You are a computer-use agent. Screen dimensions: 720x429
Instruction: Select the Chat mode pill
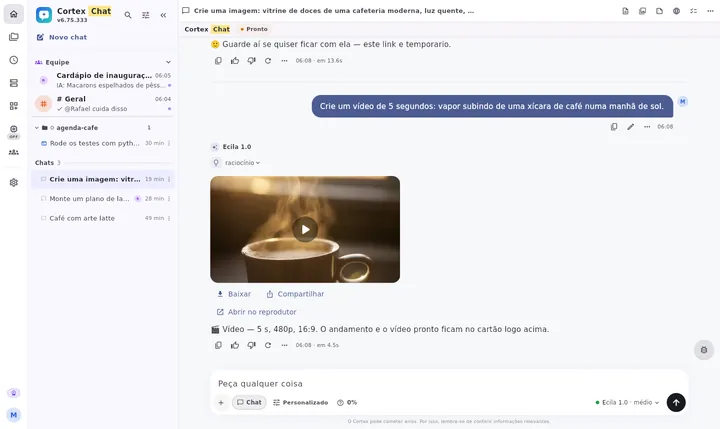249,402
